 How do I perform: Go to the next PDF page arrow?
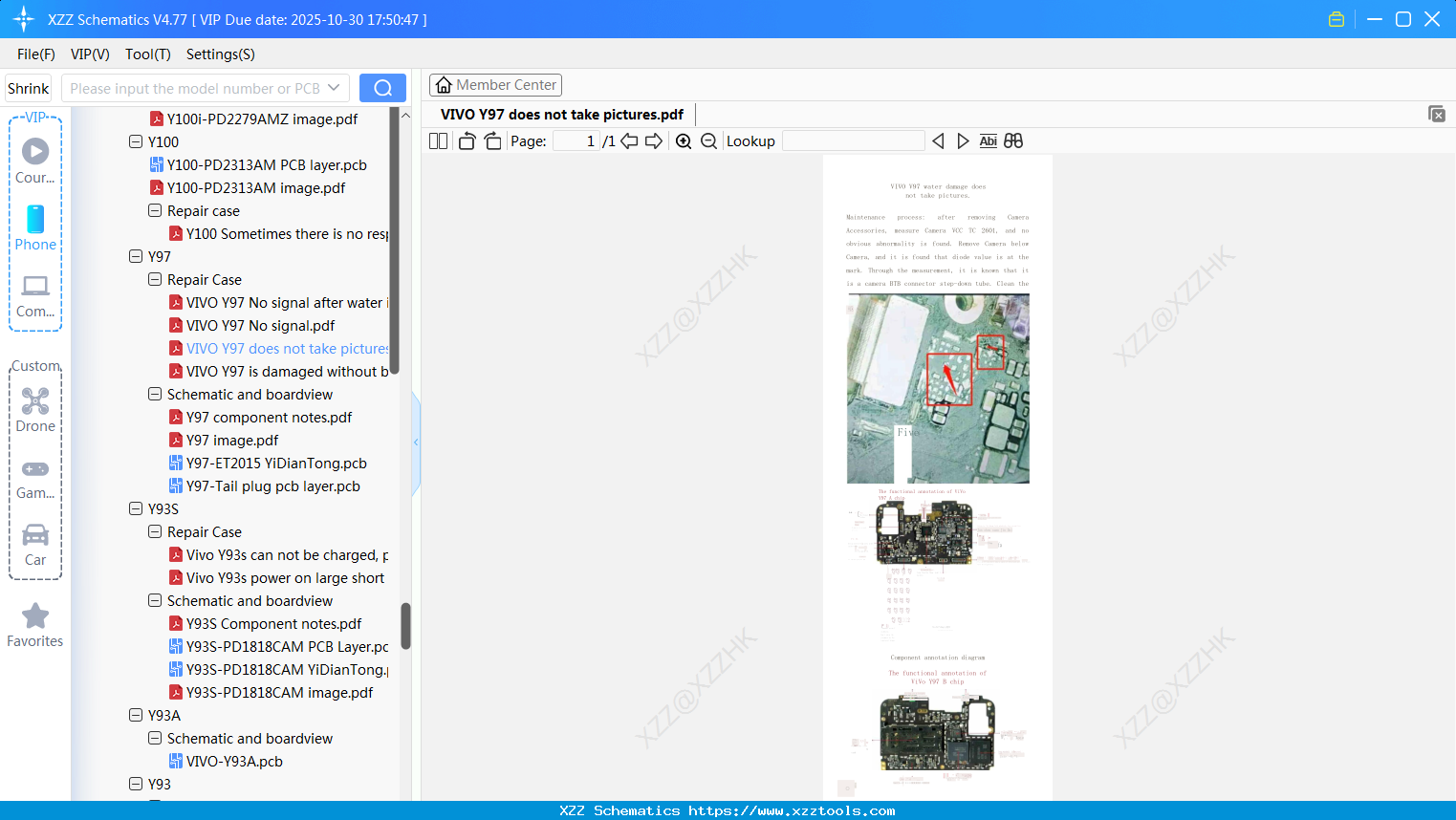(654, 141)
